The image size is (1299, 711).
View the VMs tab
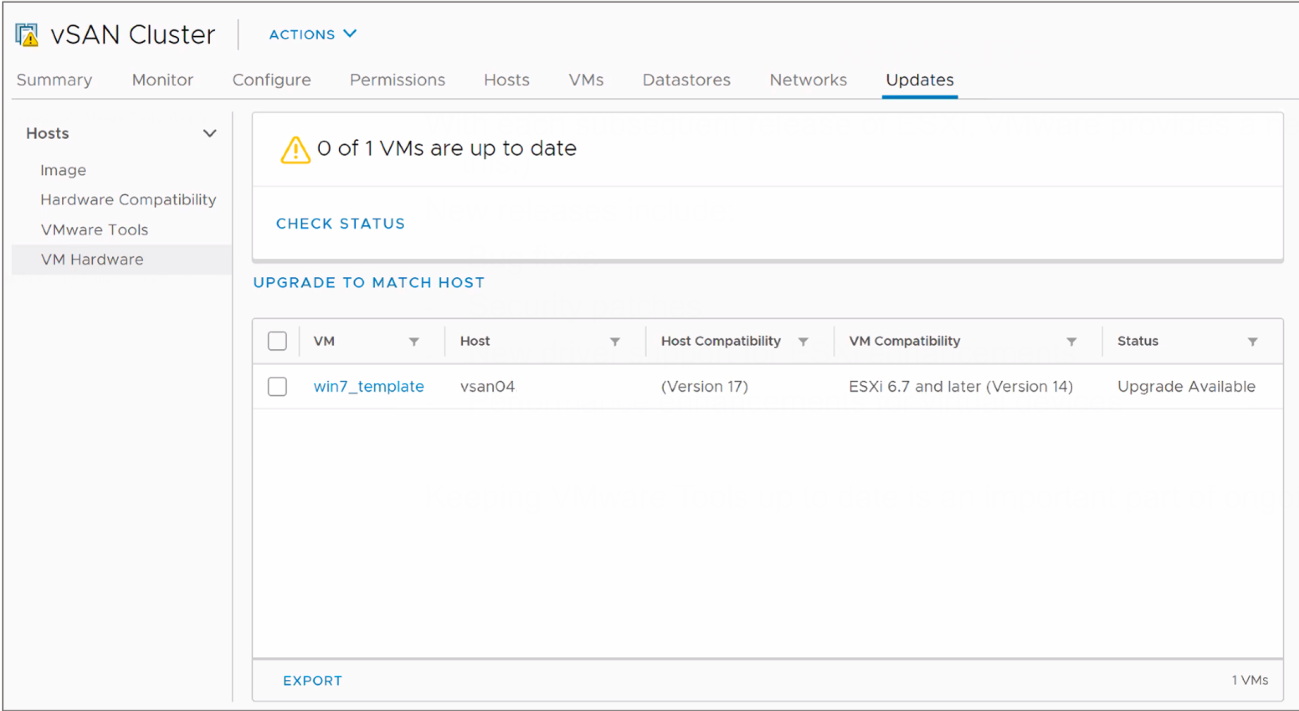tap(586, 80)
